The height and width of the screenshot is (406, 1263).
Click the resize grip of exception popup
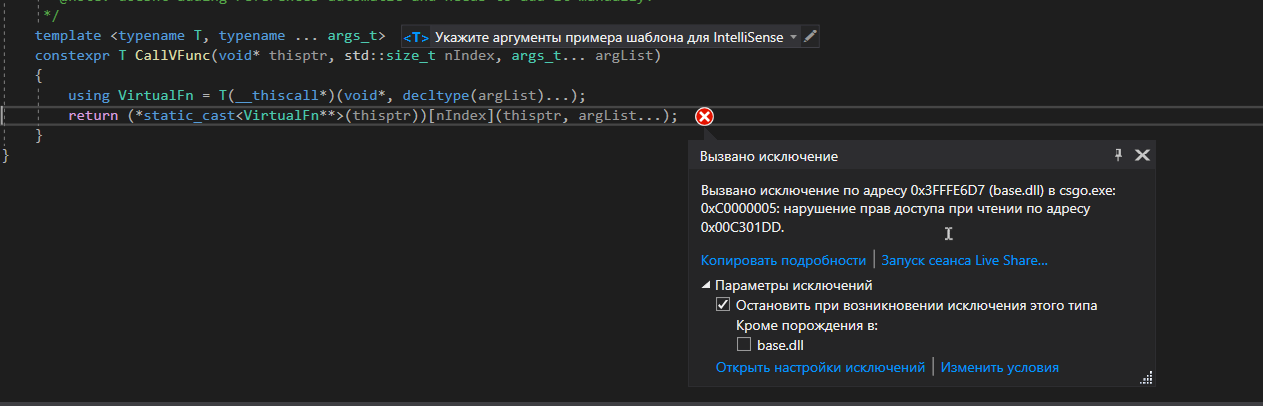click(x=1147, y=377)
